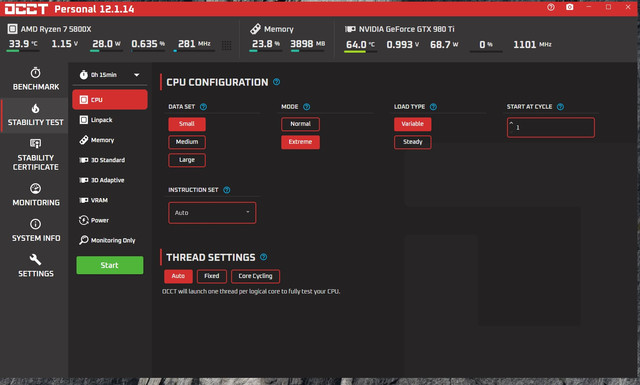The width and height of the screenshot is (640, 385).
Task: Set mode to Extreme
Action: coord(300,142)
